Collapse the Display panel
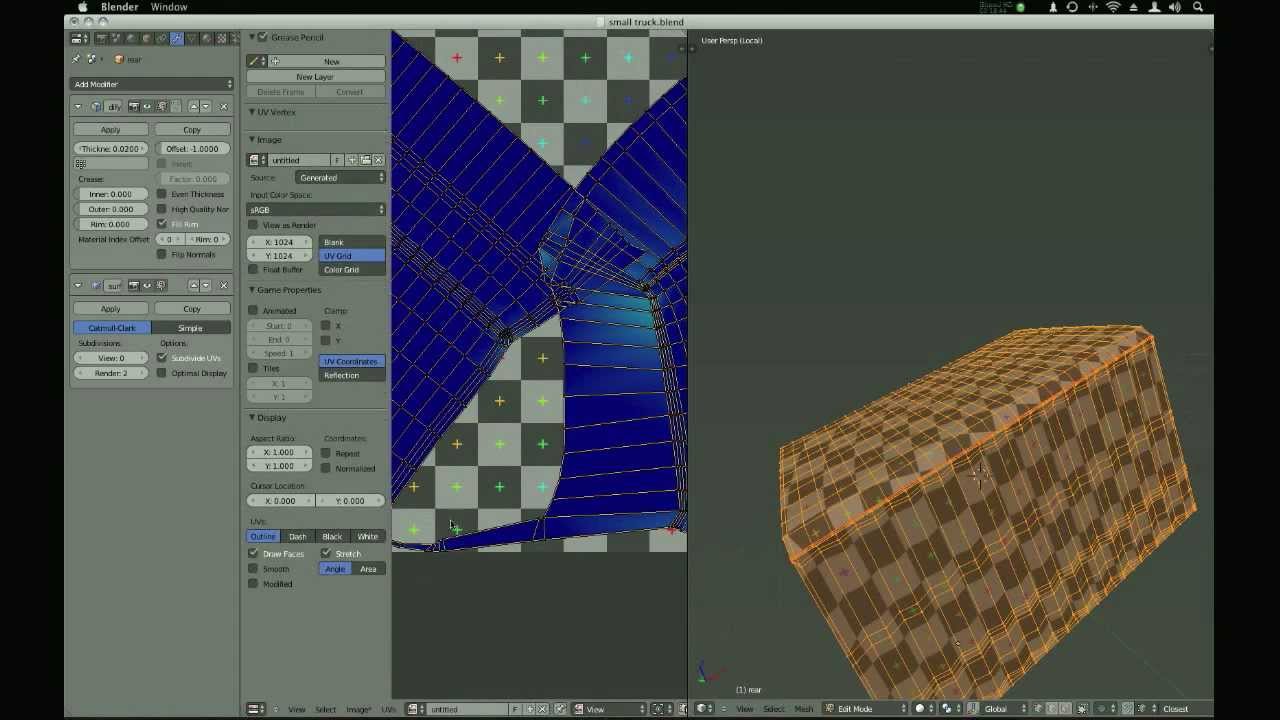The width and height of the screenshot is (1280, 720). point(252,418)
